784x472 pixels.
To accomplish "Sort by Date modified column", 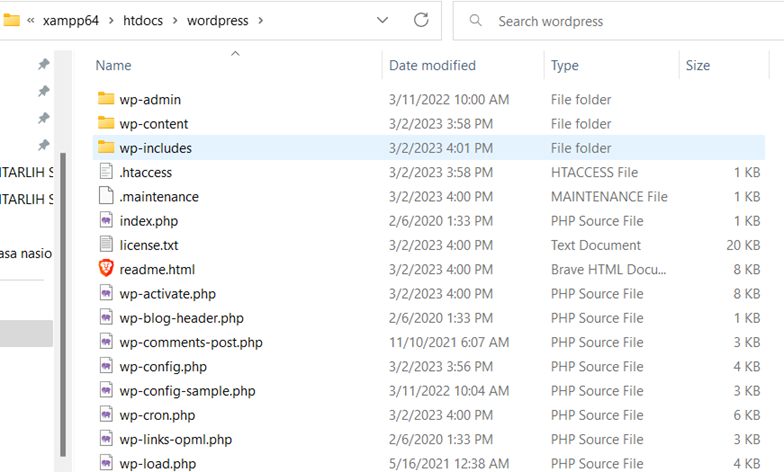I will coord(432,66).
